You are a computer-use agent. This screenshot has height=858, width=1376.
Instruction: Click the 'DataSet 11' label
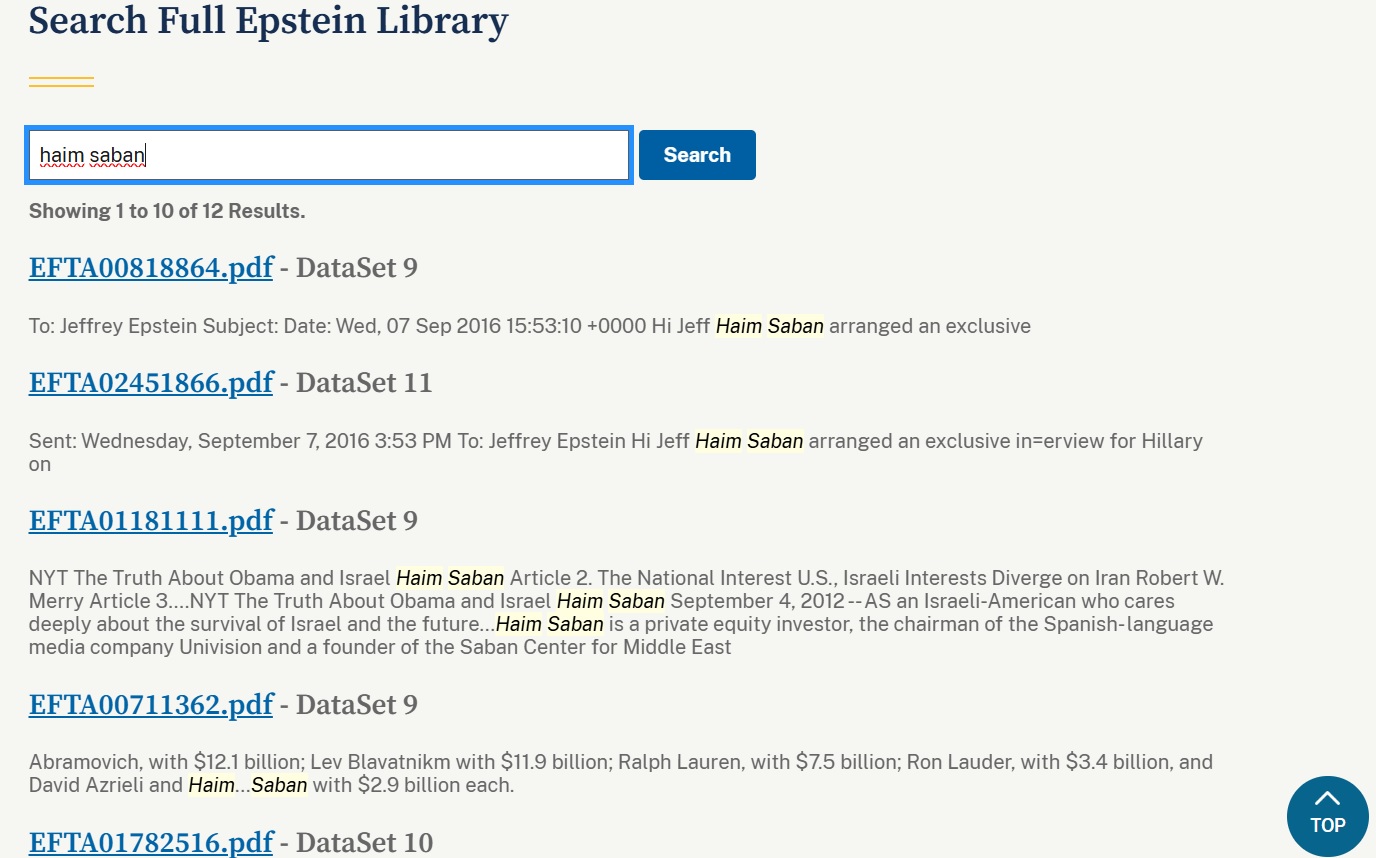pyautogui.click(x=364, y=383)
